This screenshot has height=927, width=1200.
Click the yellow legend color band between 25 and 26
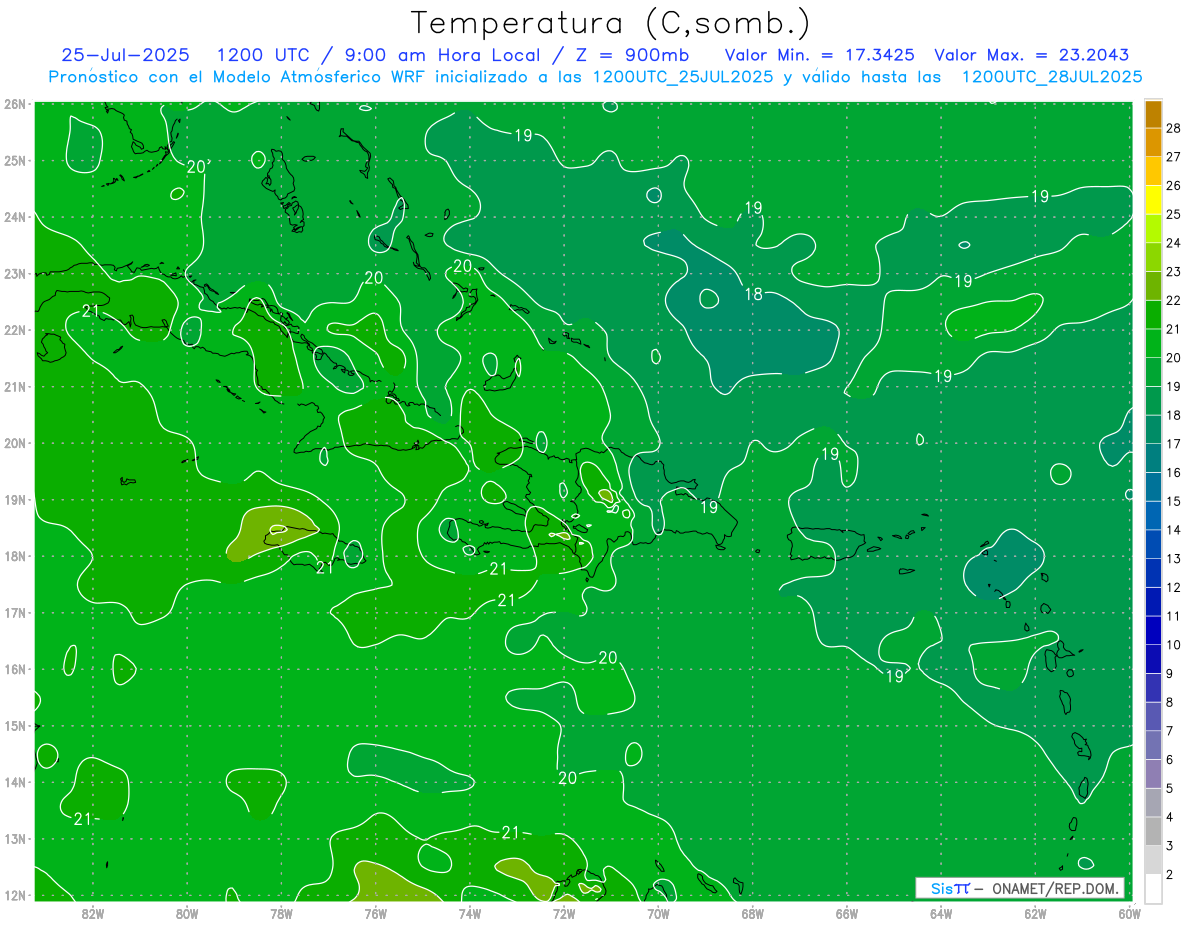tap(1153, 200)
